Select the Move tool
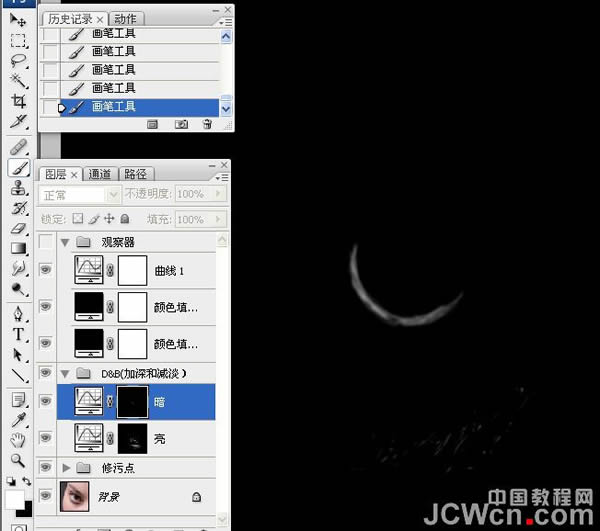Image resolution: width=600 pixels, height=531 pixels. point(18,20)
